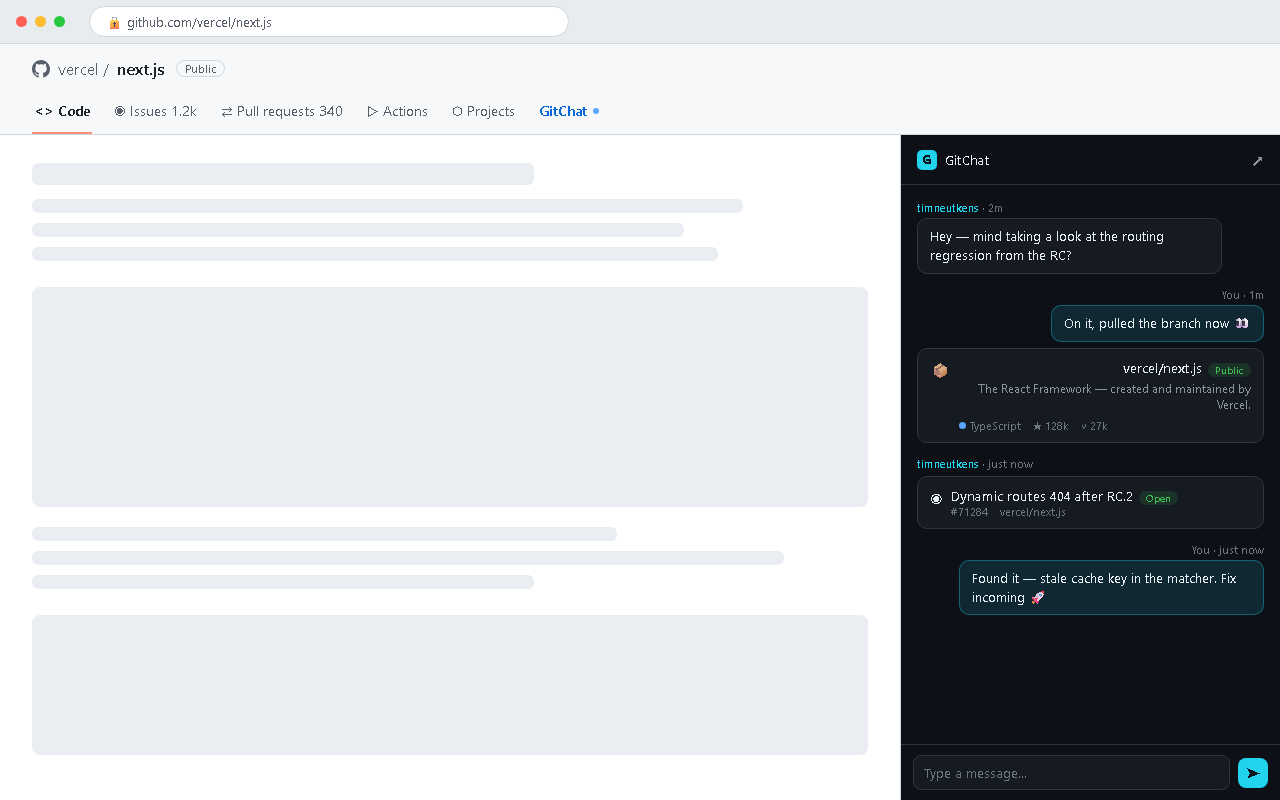Click the package box icon in repo card
The width and height of the screenshot is (1280, 800).
coord(940,370)
